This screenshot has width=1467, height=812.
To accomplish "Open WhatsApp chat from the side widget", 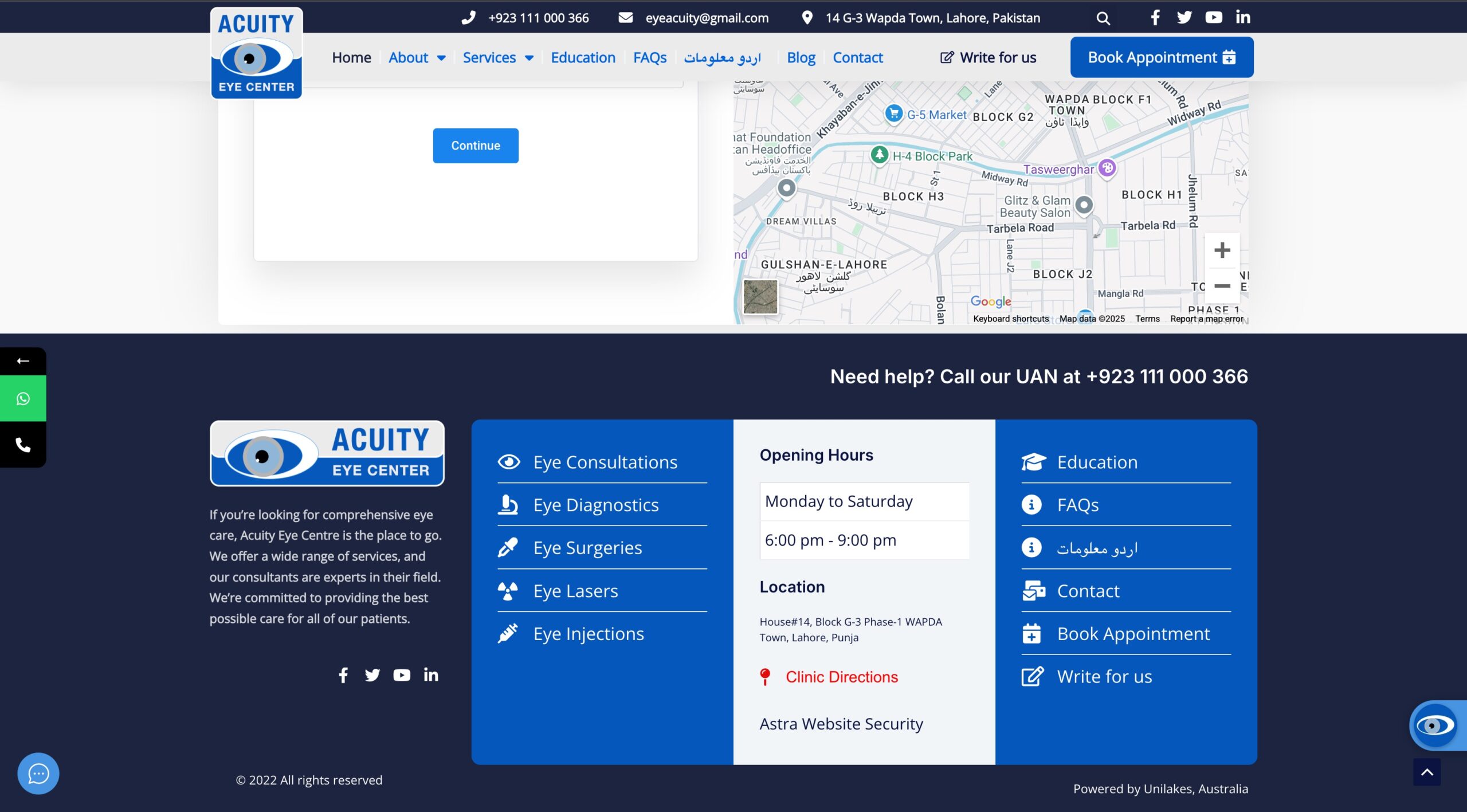I will click(x=23, y=398).
